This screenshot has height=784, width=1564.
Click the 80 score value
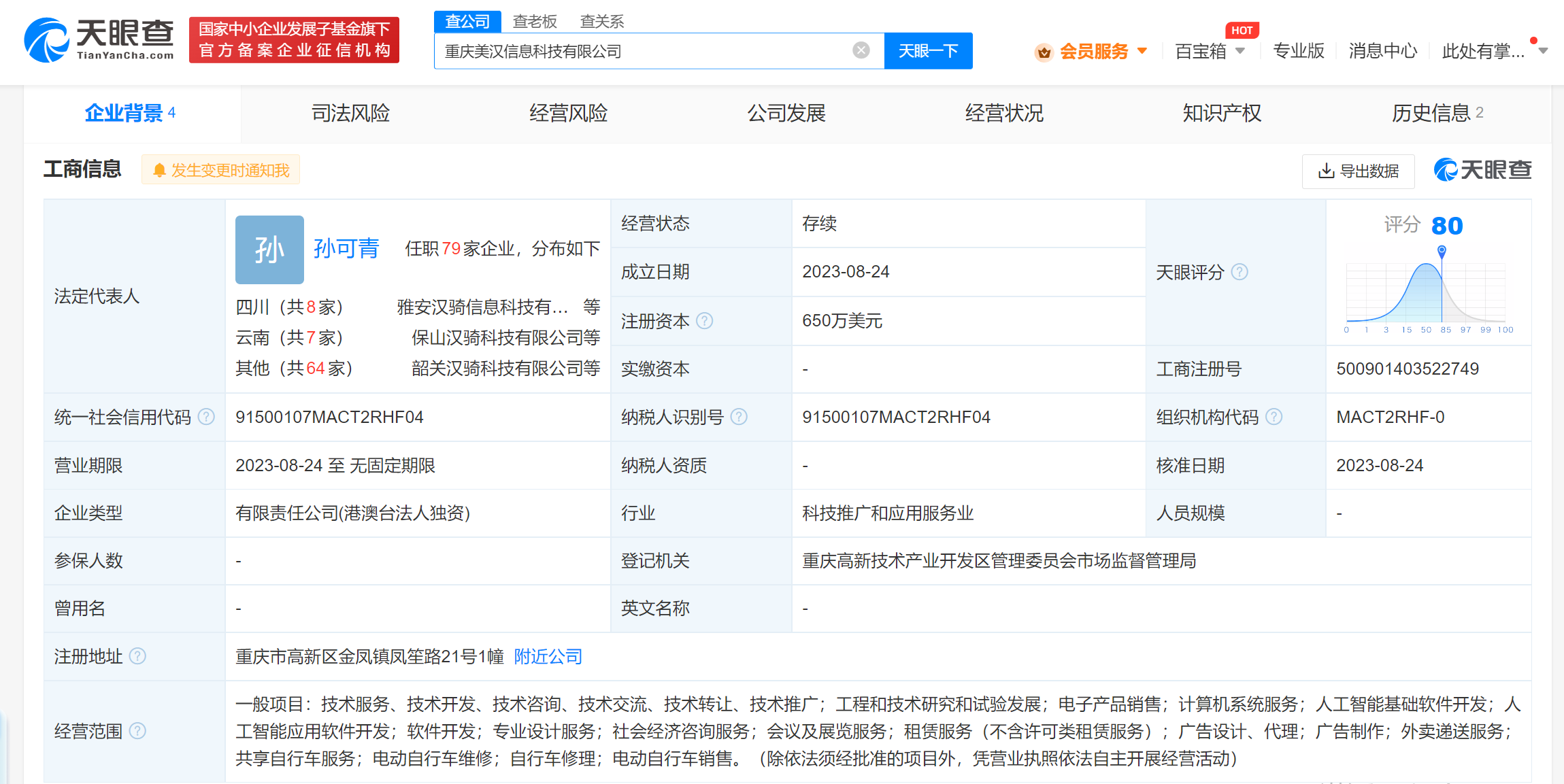1447,226
